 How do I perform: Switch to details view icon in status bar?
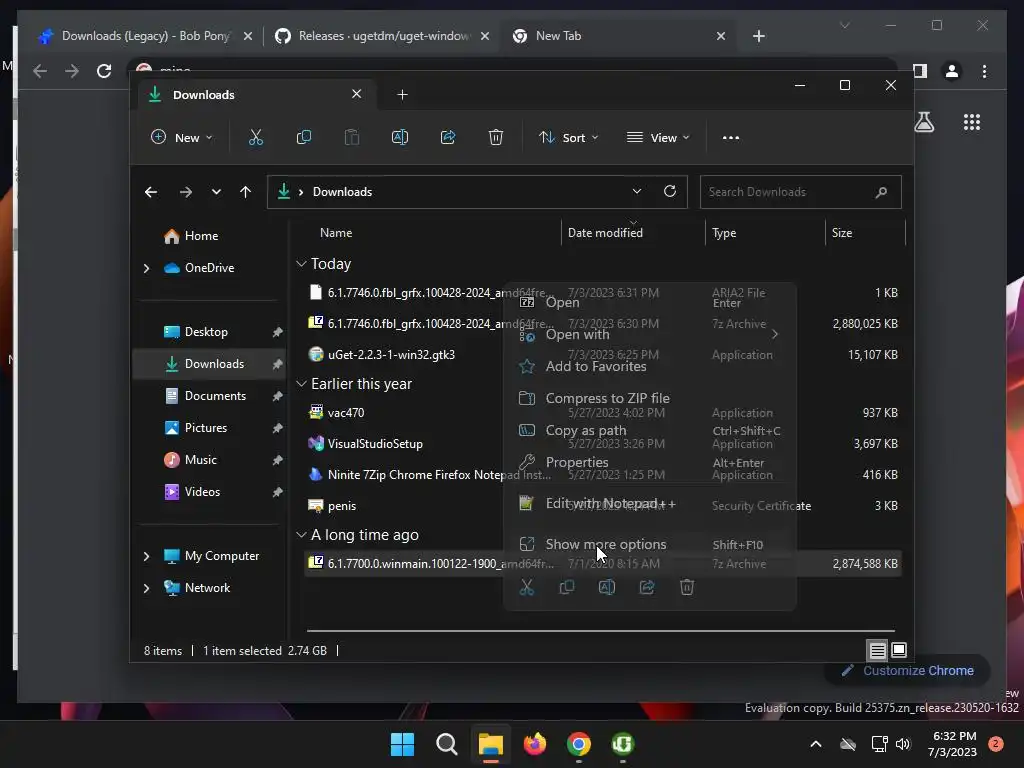(877, 650)
